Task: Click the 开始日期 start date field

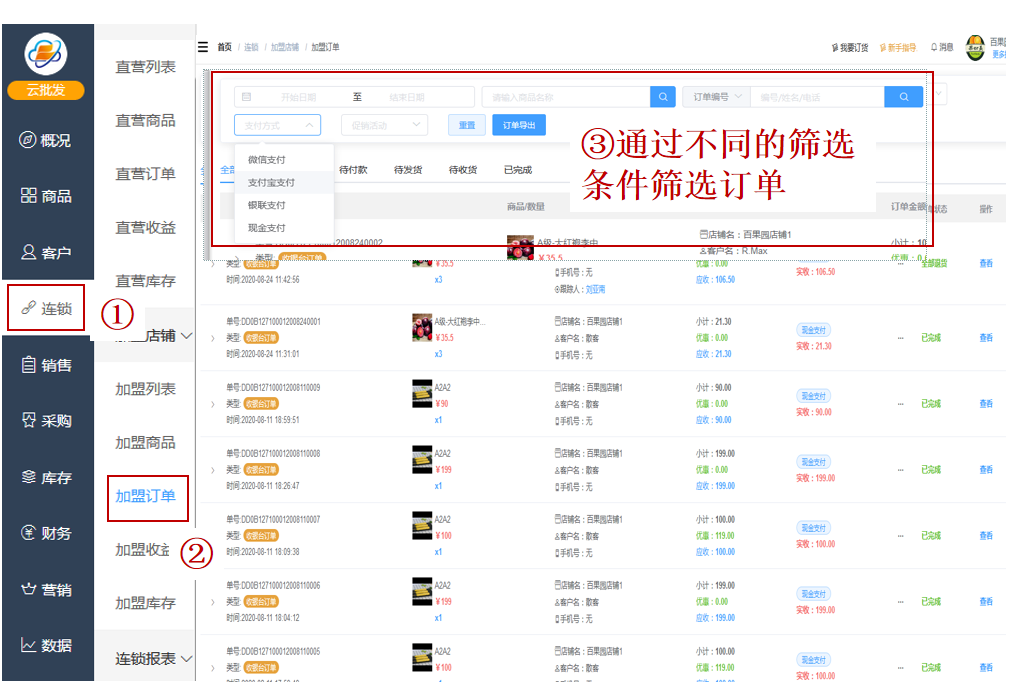Action: [x=299, y=97]
